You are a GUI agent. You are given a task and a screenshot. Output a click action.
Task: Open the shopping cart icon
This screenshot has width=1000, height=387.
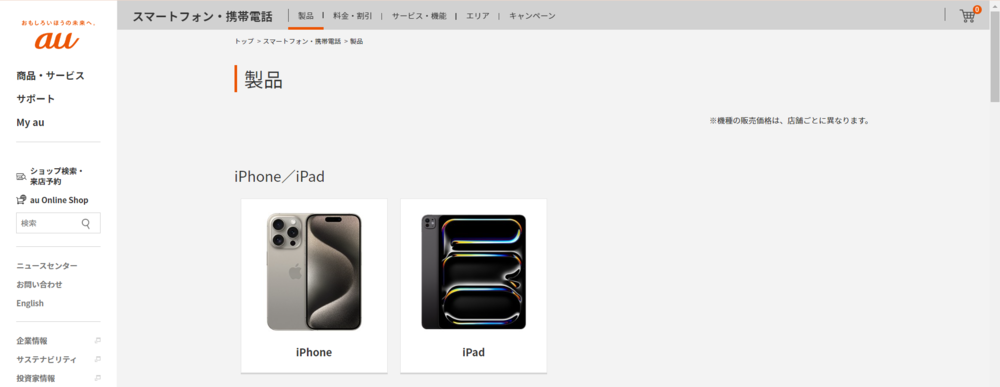click(968, 15)
